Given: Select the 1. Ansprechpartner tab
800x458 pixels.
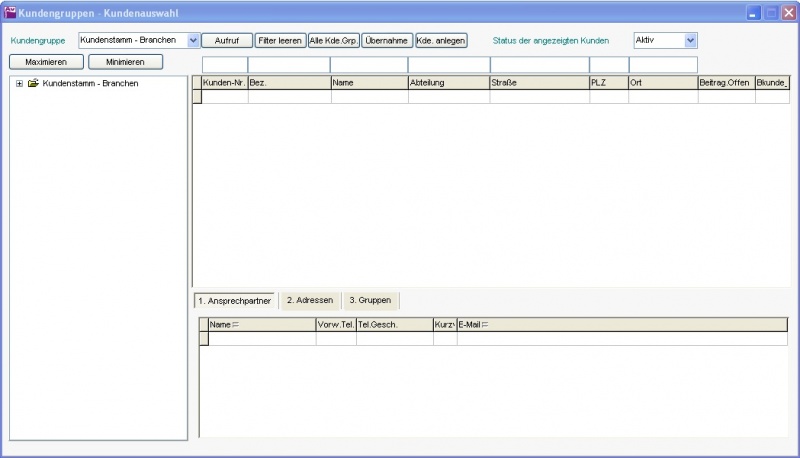Looking at the screenshot, I should tap(234, 300).
